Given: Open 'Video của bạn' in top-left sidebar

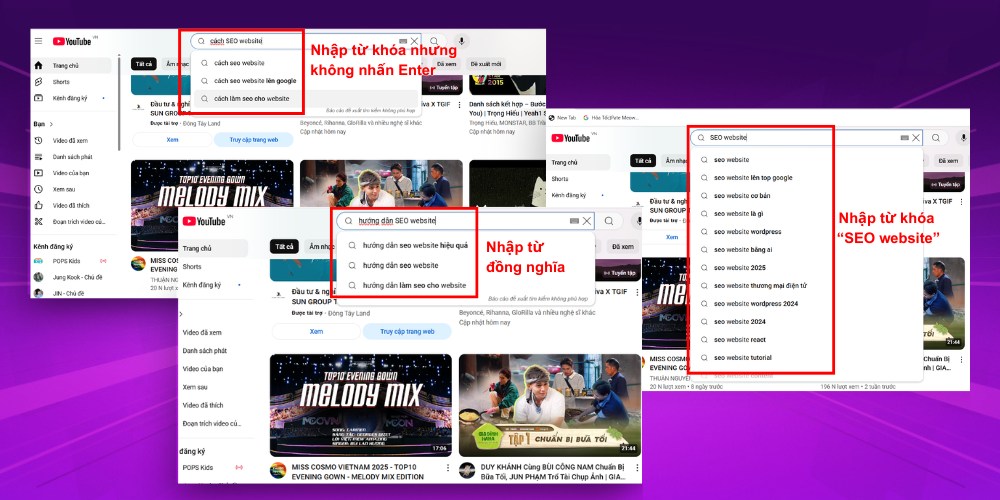Looking at the screenshot, I should click(71, 173).
